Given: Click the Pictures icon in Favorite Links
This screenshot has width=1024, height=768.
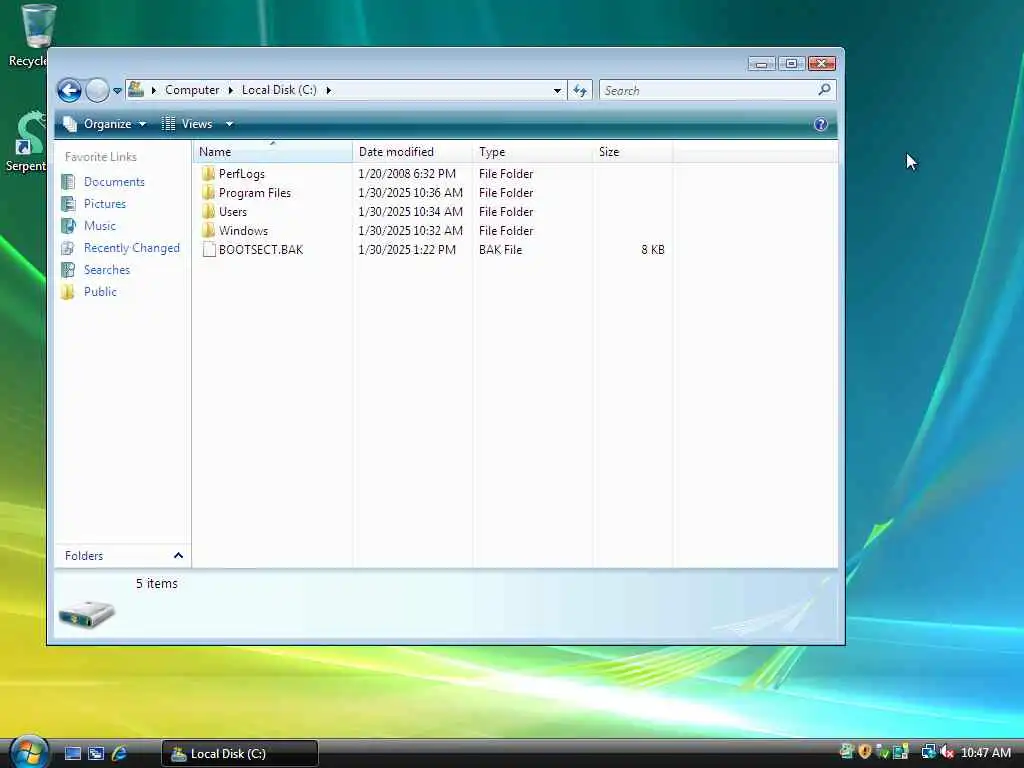Looking at the screenshot, I should [x=69, y=204].
